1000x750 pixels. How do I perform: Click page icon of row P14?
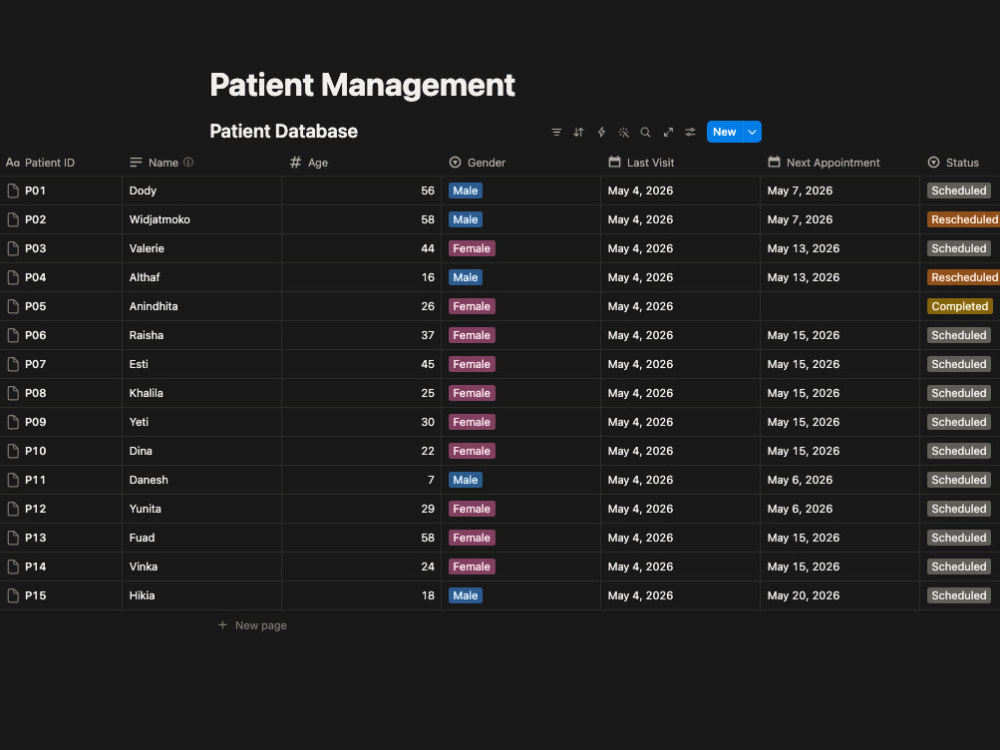click(x=13, y=566)
